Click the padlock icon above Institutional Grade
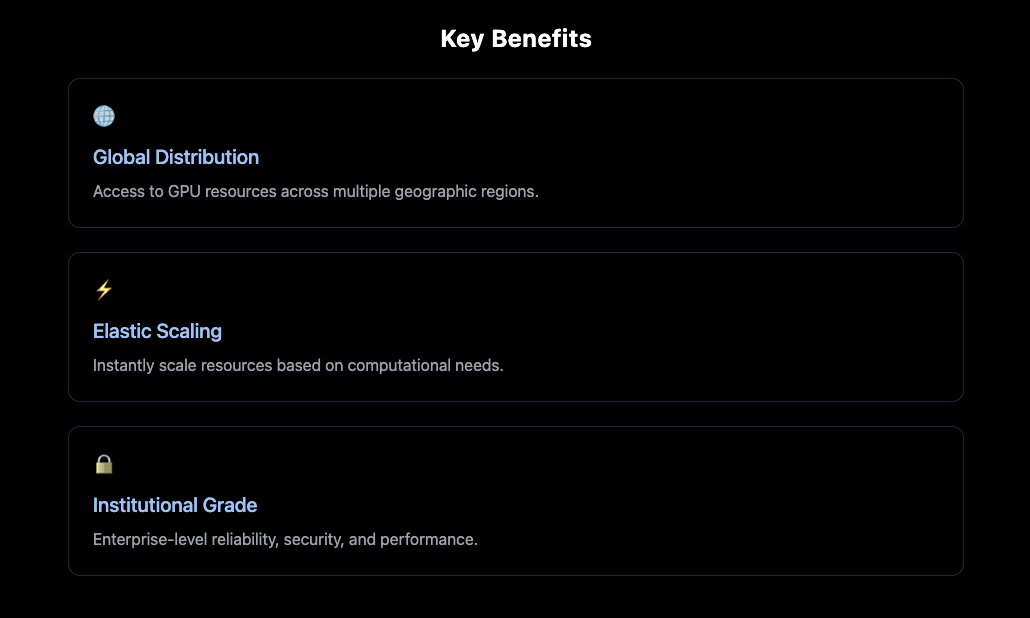 [x=104, y=464]
